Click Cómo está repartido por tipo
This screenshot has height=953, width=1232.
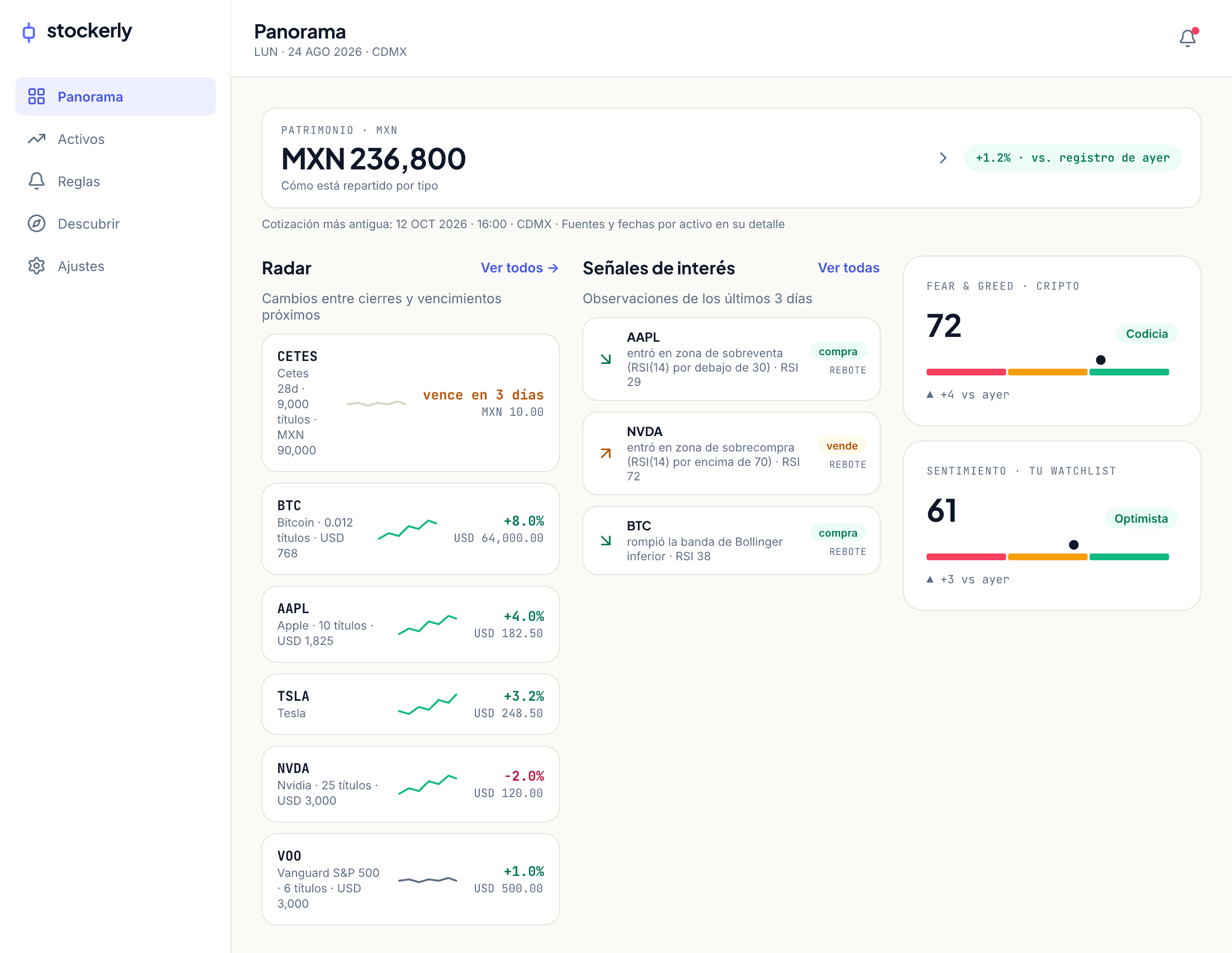tap(359, 186)
